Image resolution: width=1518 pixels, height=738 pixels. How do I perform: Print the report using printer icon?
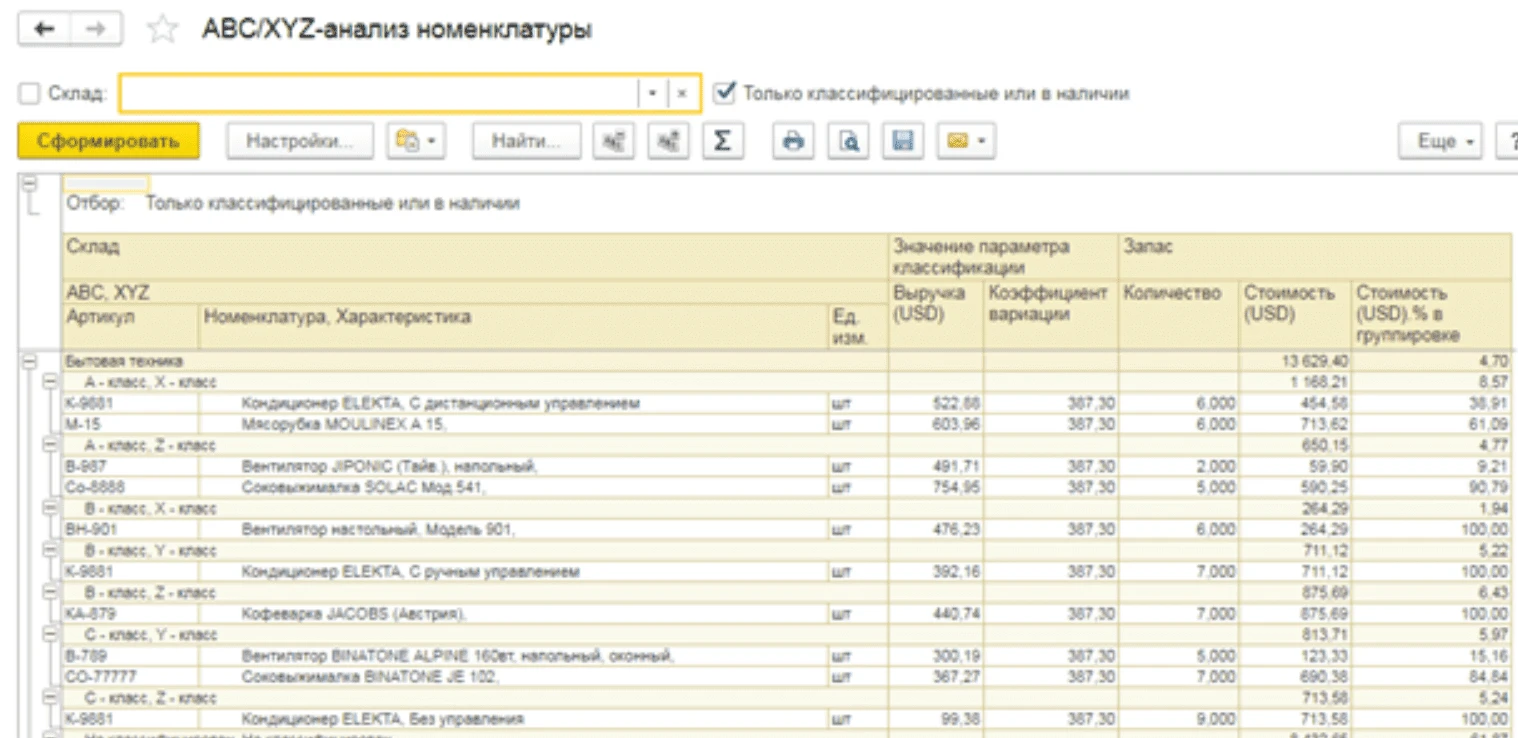coord(794,142)
